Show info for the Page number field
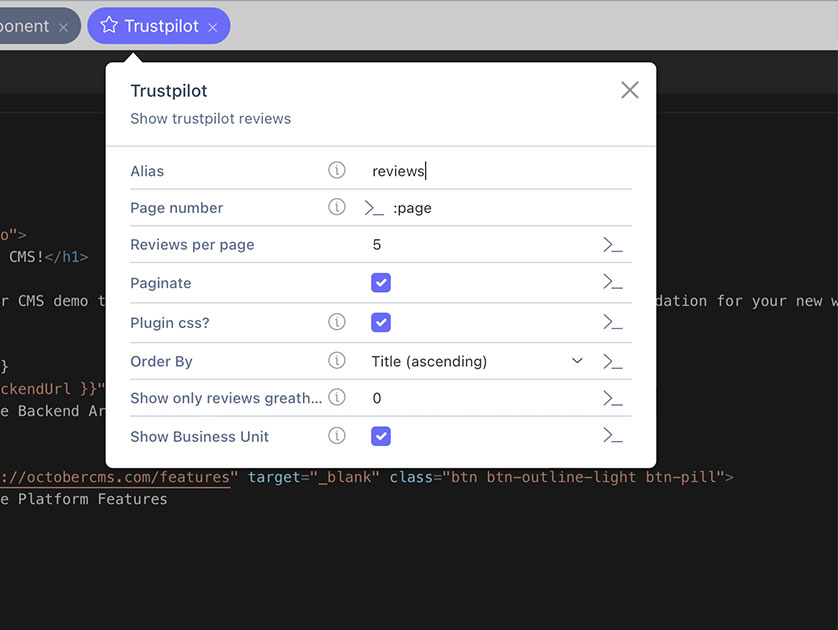Viewport: 838px width, 630px height. pyautogui.click(x=337, y=207)
